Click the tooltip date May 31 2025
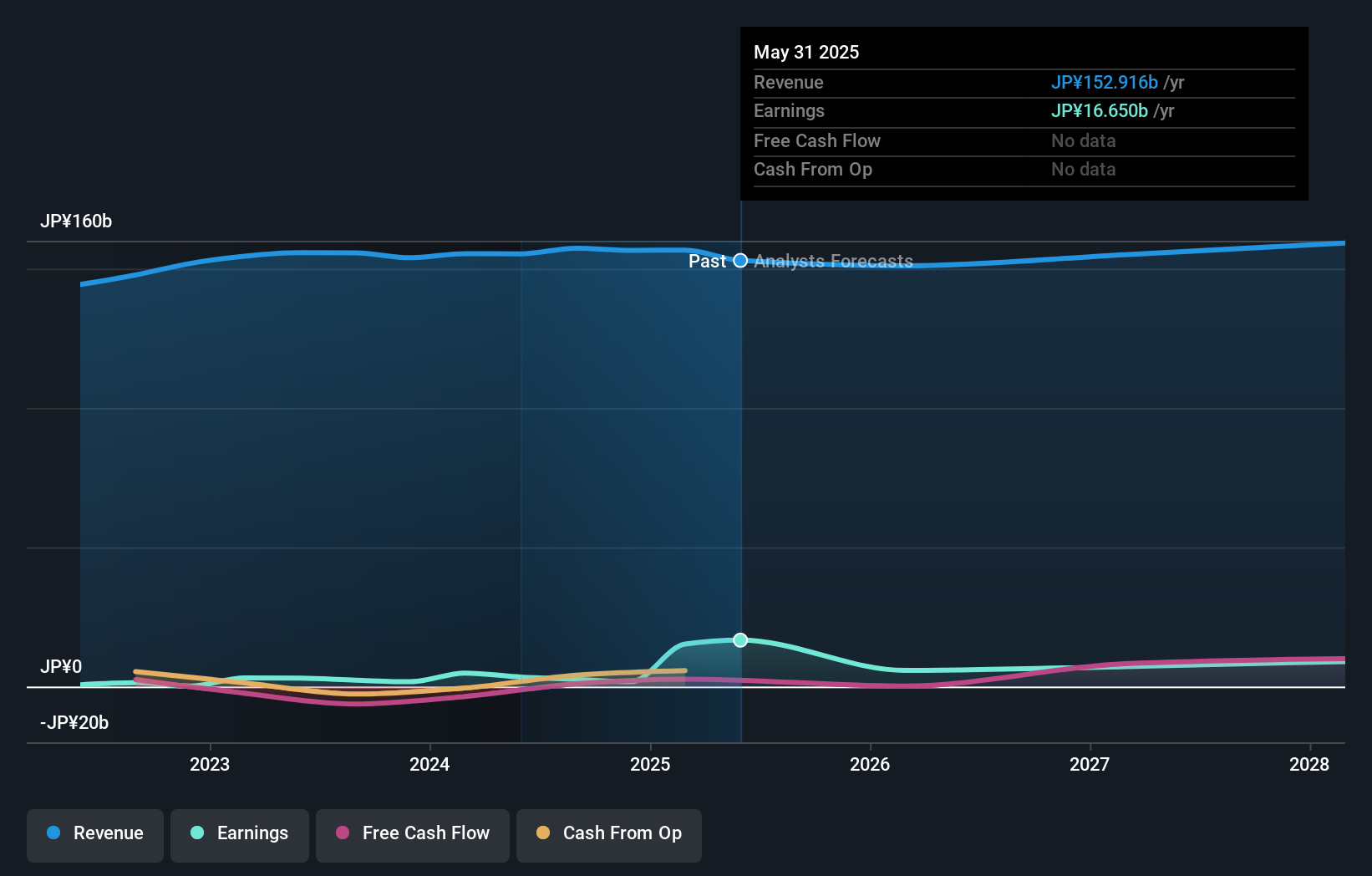This screenshot has height=876, width=1372. (806, 52)
